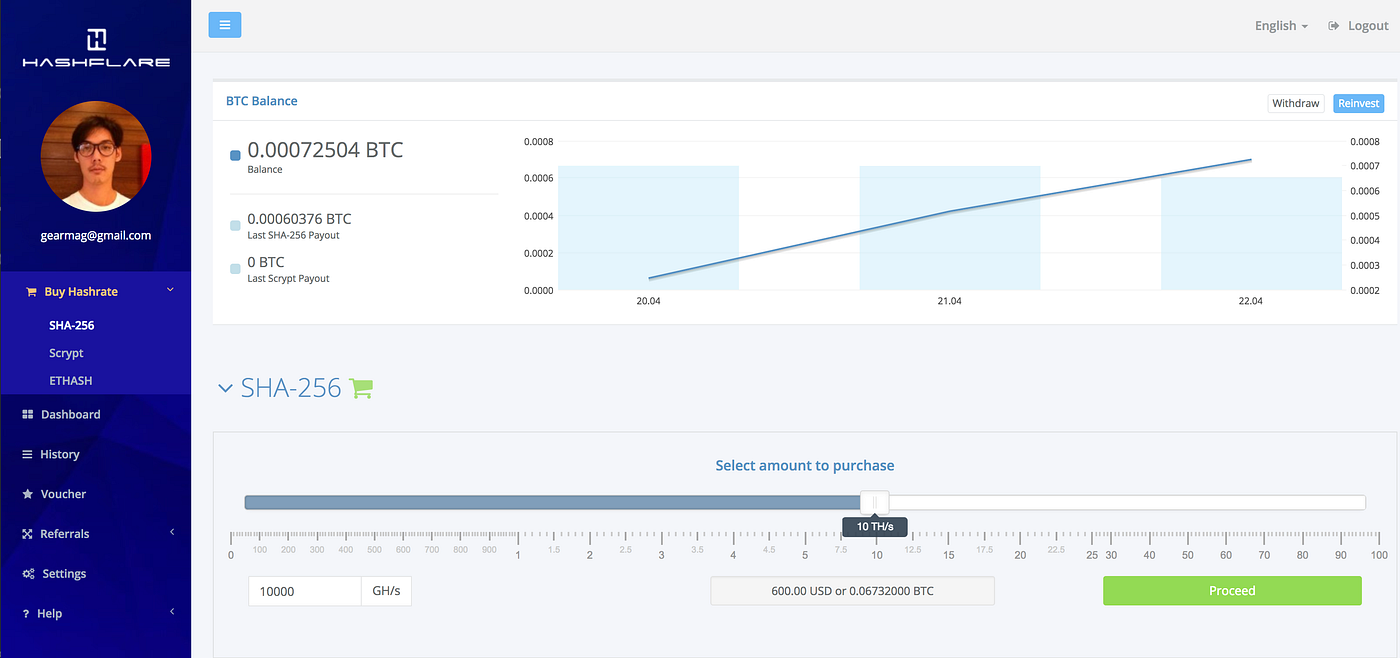Image resolution: width=1400 pixels, height=658 pixels.
Task: Click the Withdraw button
Action: coord(1296,103)
